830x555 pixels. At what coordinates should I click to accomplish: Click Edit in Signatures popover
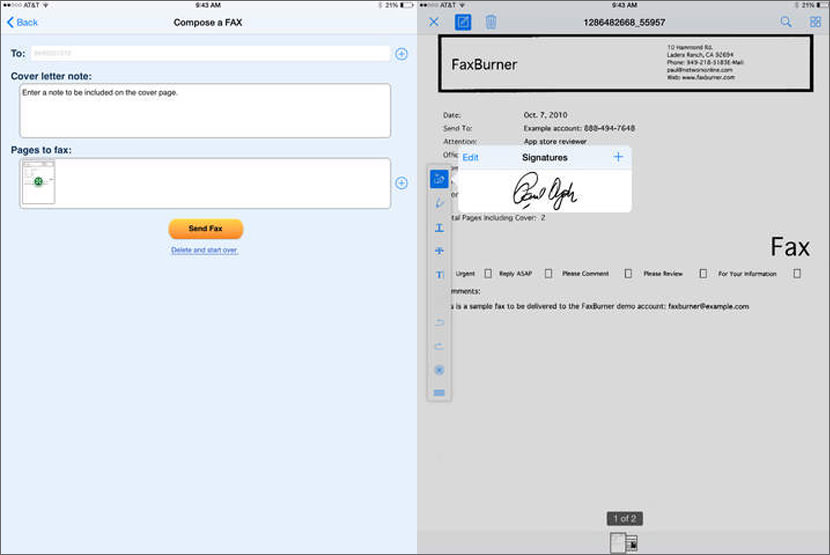tap(470, 157)
